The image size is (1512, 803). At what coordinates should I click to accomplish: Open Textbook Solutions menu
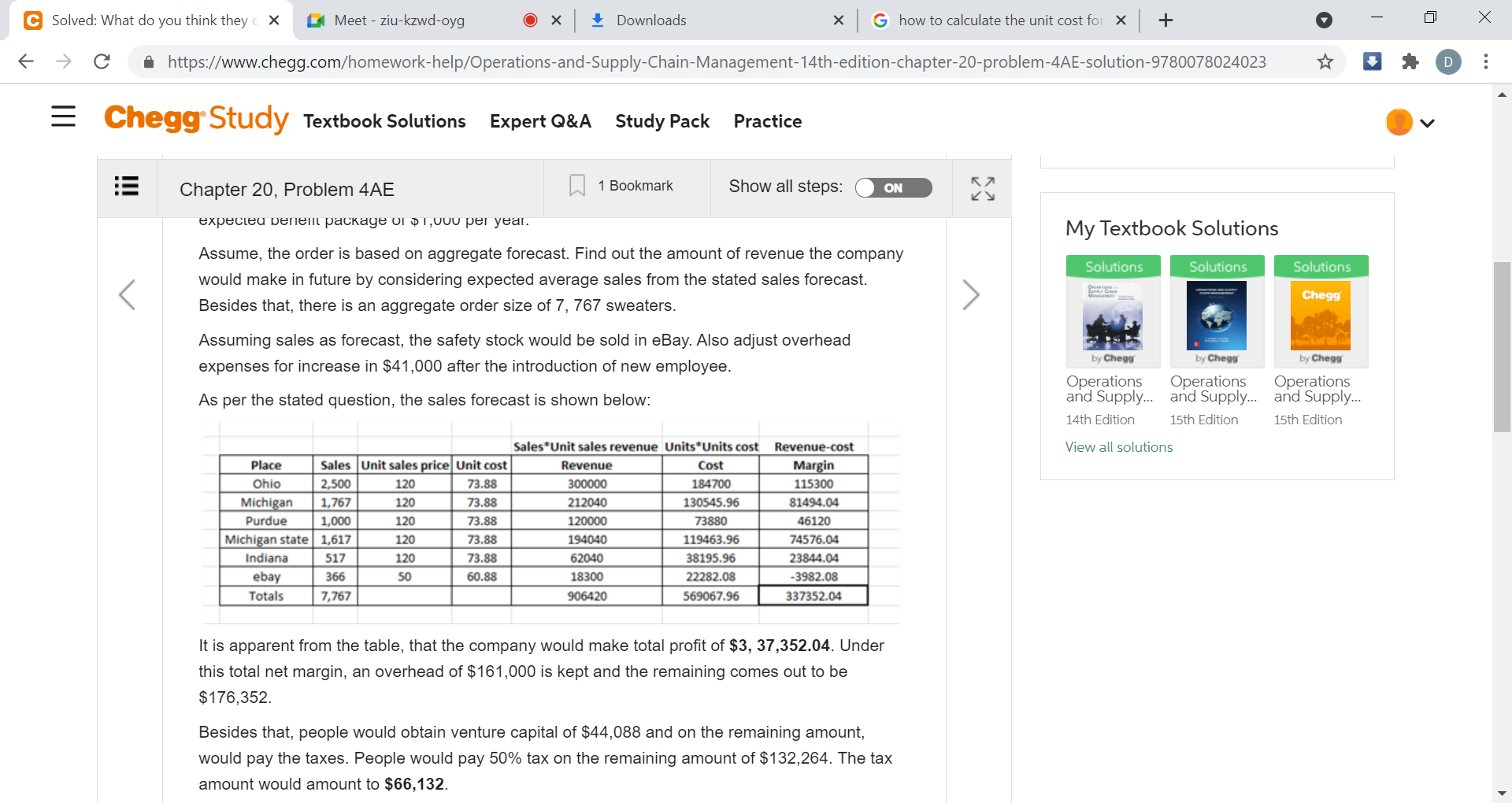click(384, 121)
